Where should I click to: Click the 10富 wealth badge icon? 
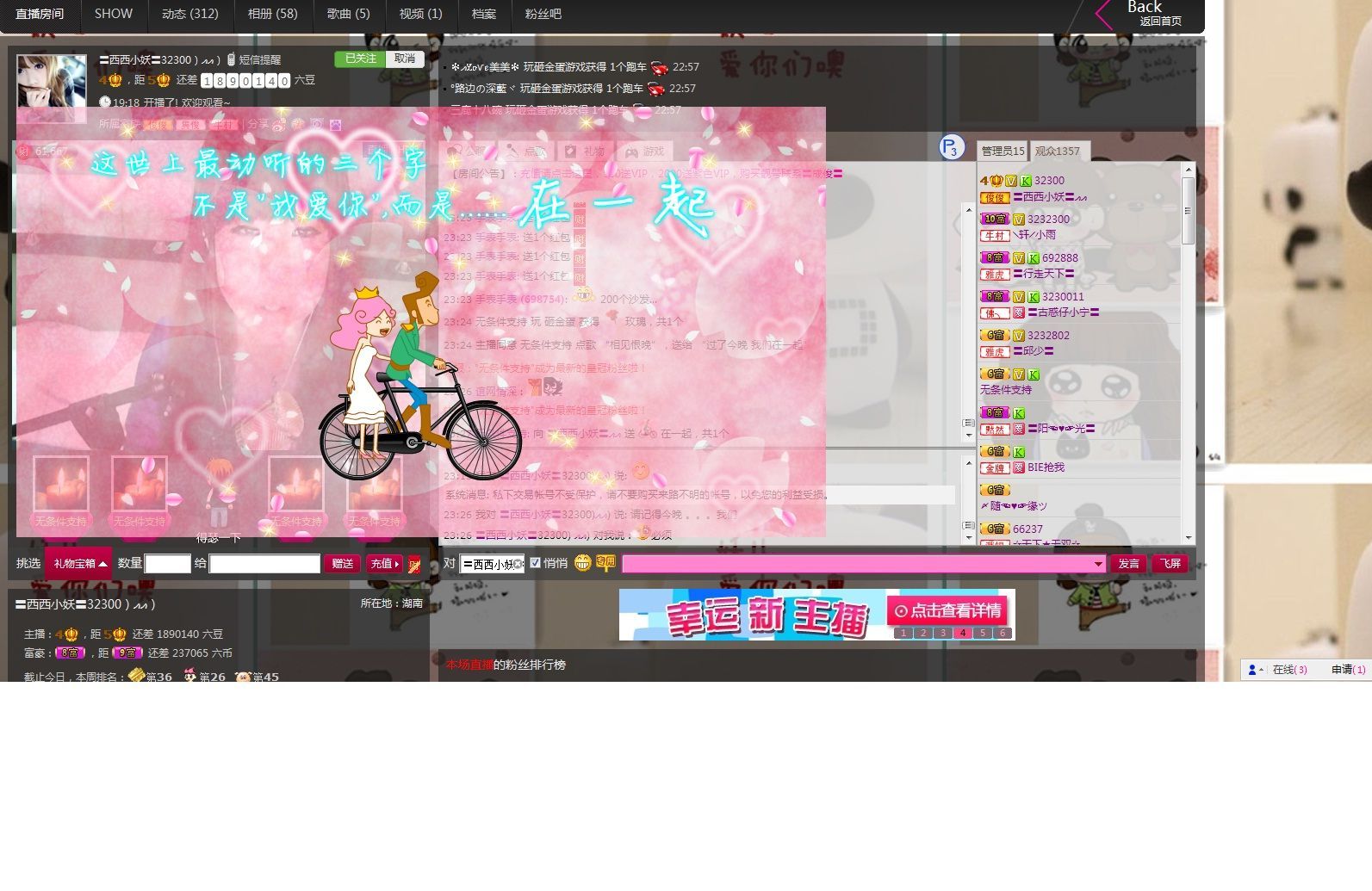pyautogui.click(x=995, y=219)
